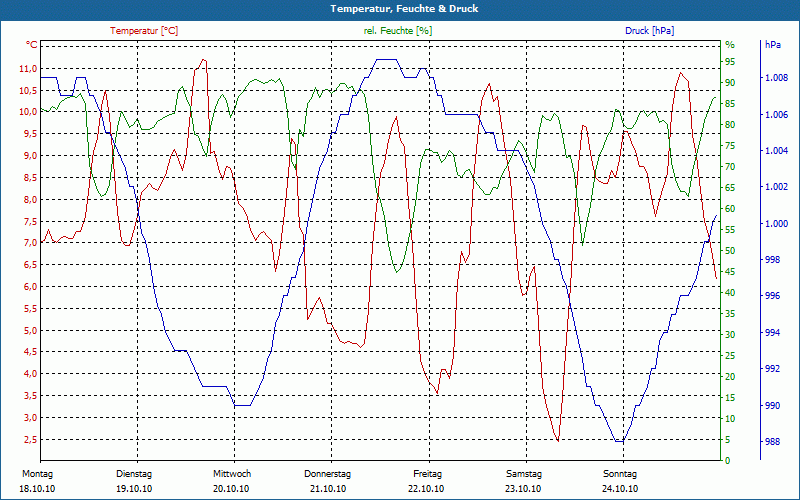The height and width of the screenshot is (500, 800).
Task: Click green humidity axis value '75'
Action: click(730, 146)
